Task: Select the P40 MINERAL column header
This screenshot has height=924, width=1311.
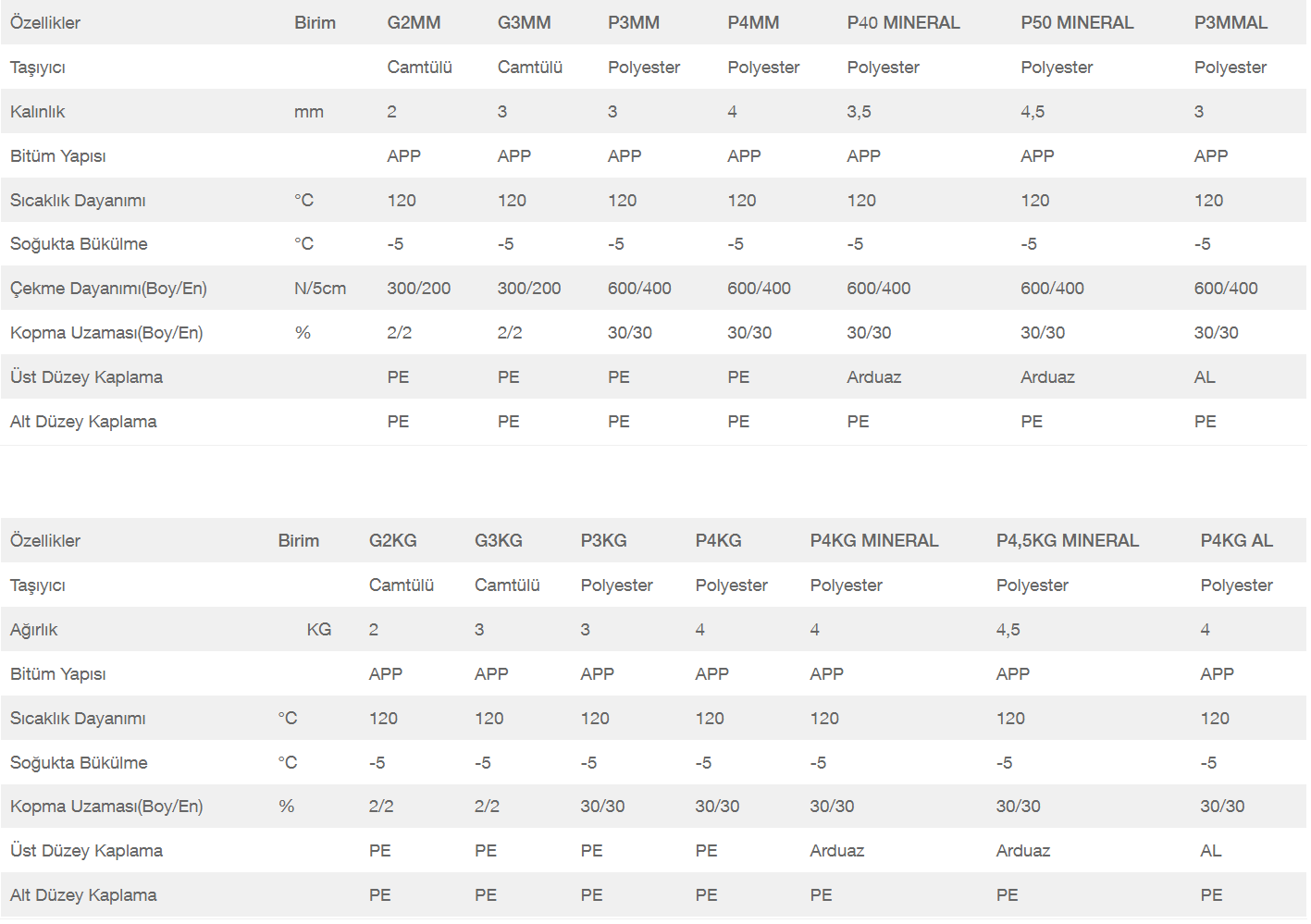Action: [x=903, y=23]
